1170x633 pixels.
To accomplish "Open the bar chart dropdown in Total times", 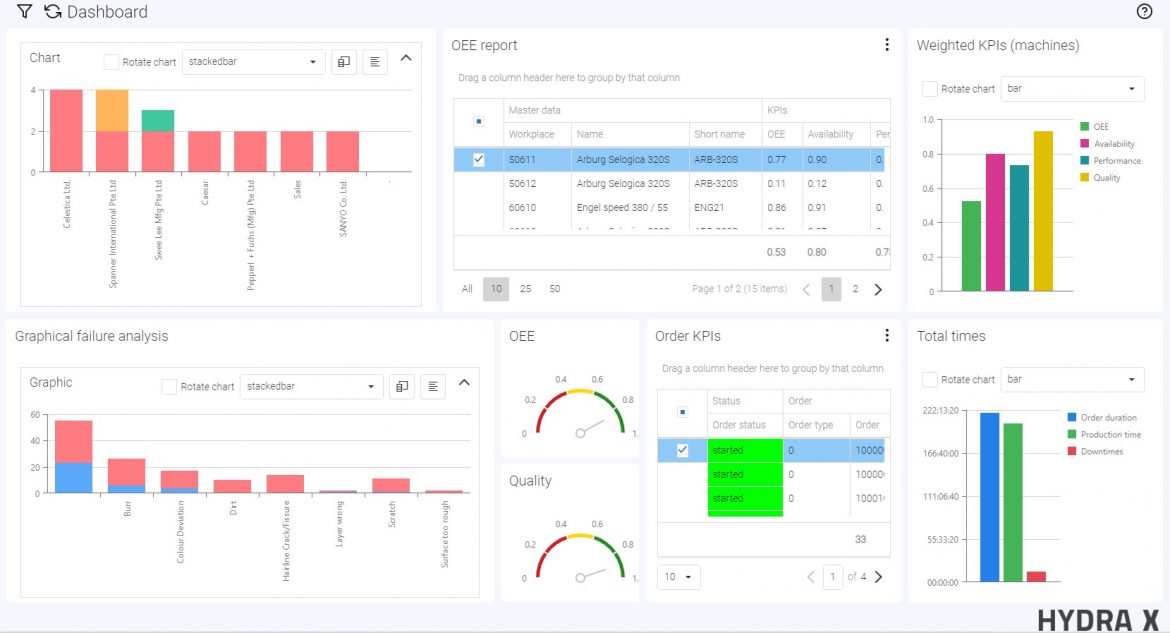I will (1072, 380).
